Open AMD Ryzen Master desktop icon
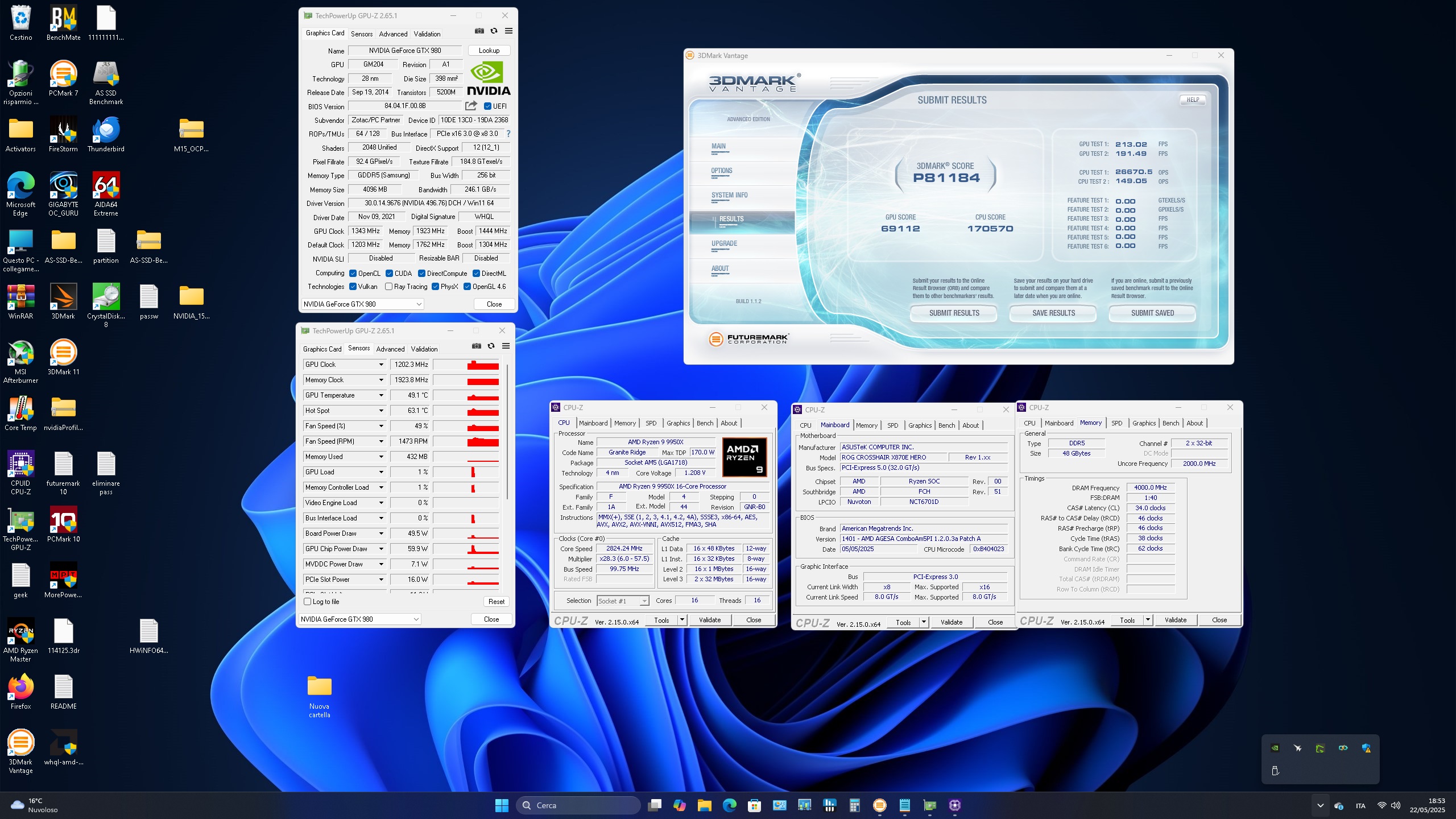This screenshot has height=819, width=1456. point(21,640)
